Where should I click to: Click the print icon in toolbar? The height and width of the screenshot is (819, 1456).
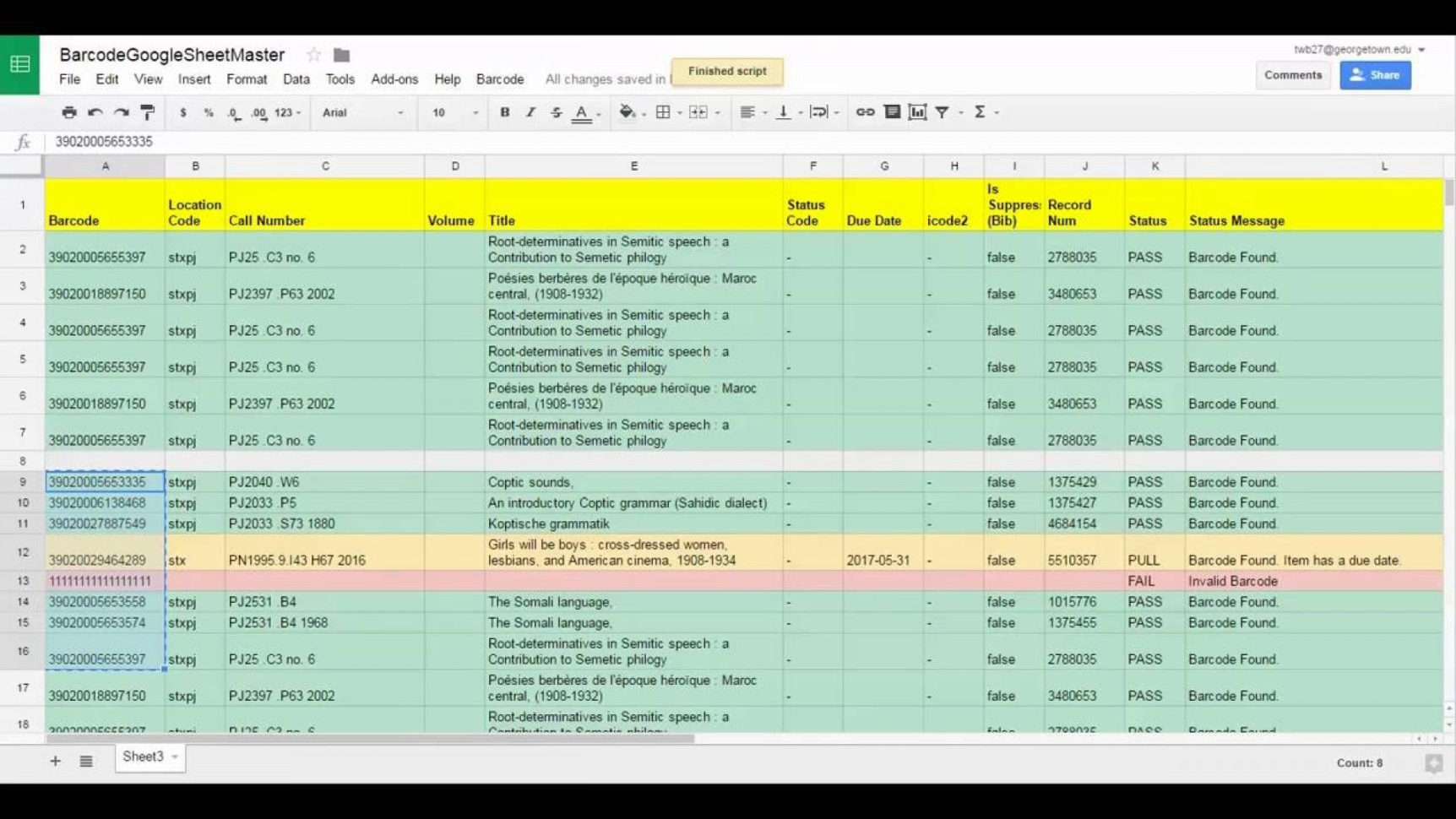[x=69, y=112]
